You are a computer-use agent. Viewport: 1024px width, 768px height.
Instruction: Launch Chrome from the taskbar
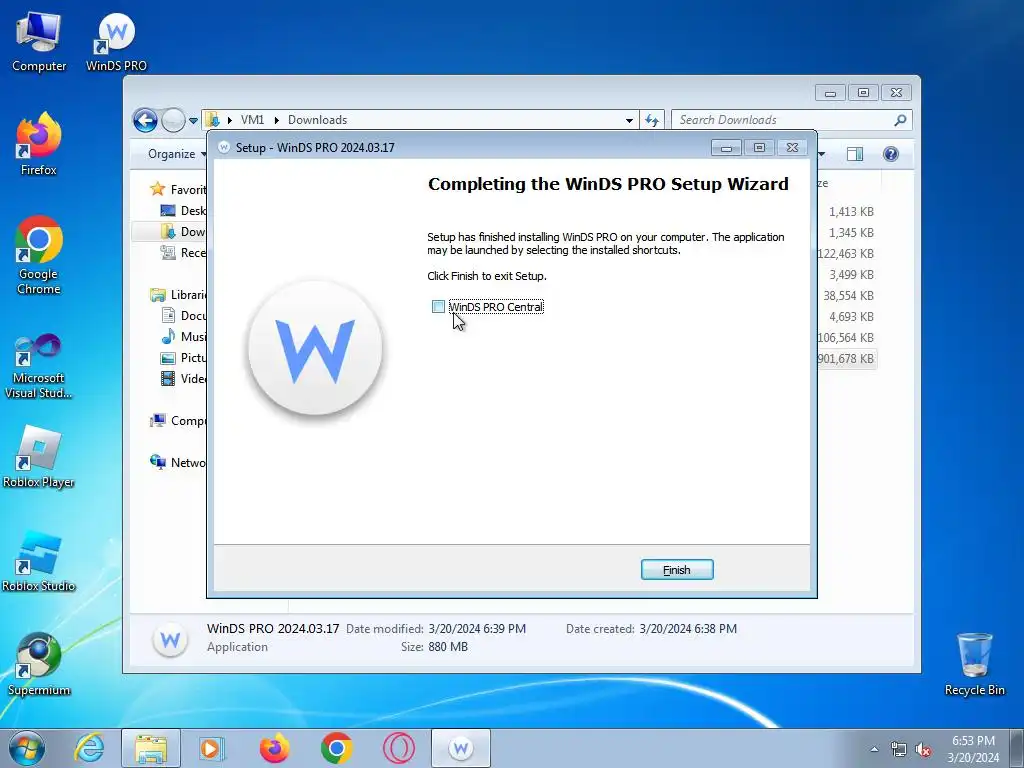coord(336,748)
